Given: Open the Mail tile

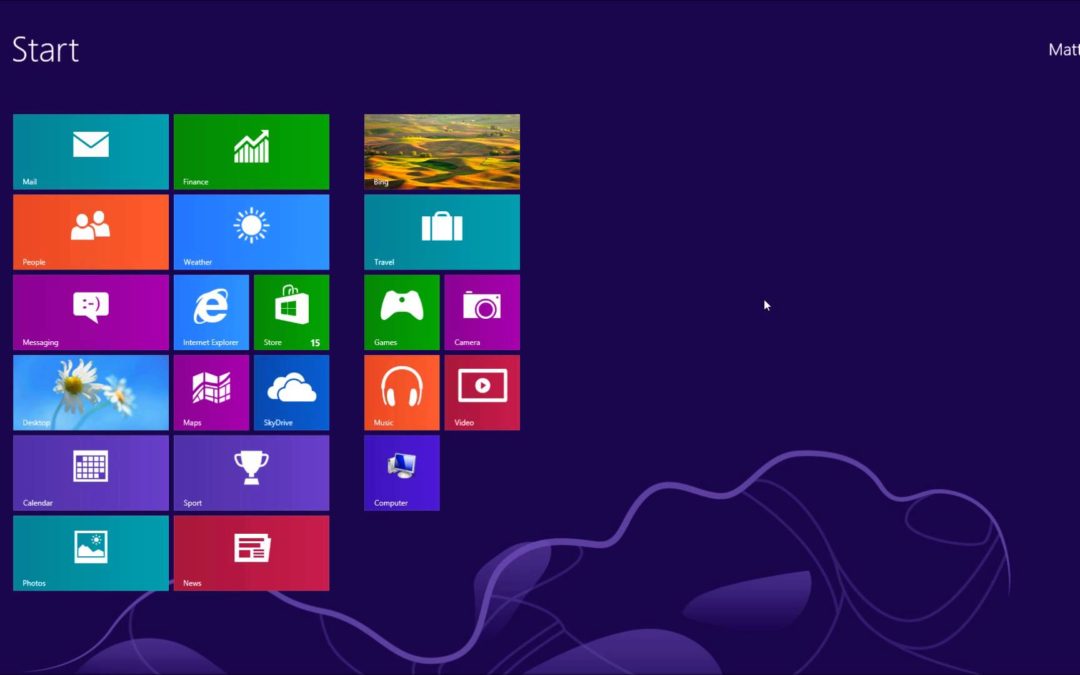Looking at the screenshot, I should point(91,152).
